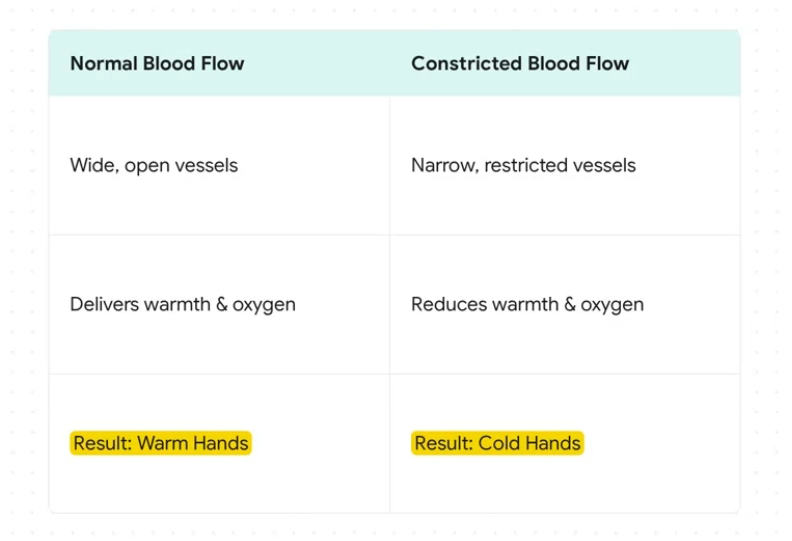
Task: Click the yellow "Result: Cold Hands" highlight
Action: (497, 443)
